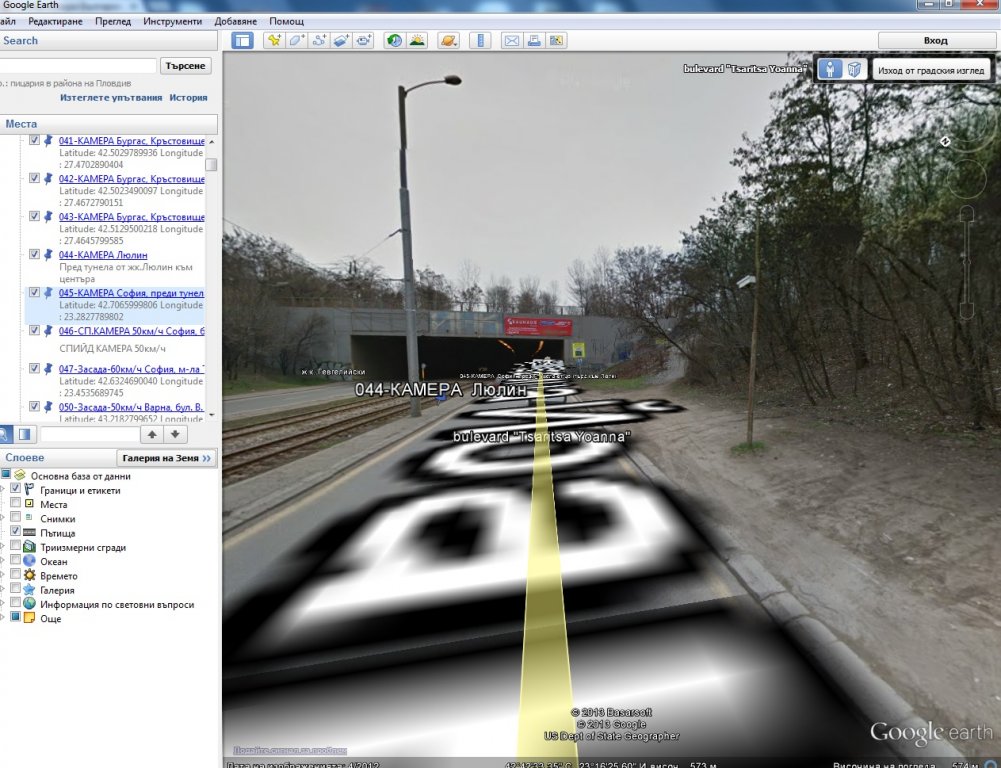Expand the Още layer tree node
This screenshot has height=768, width=1001.
tap(4, 619)
